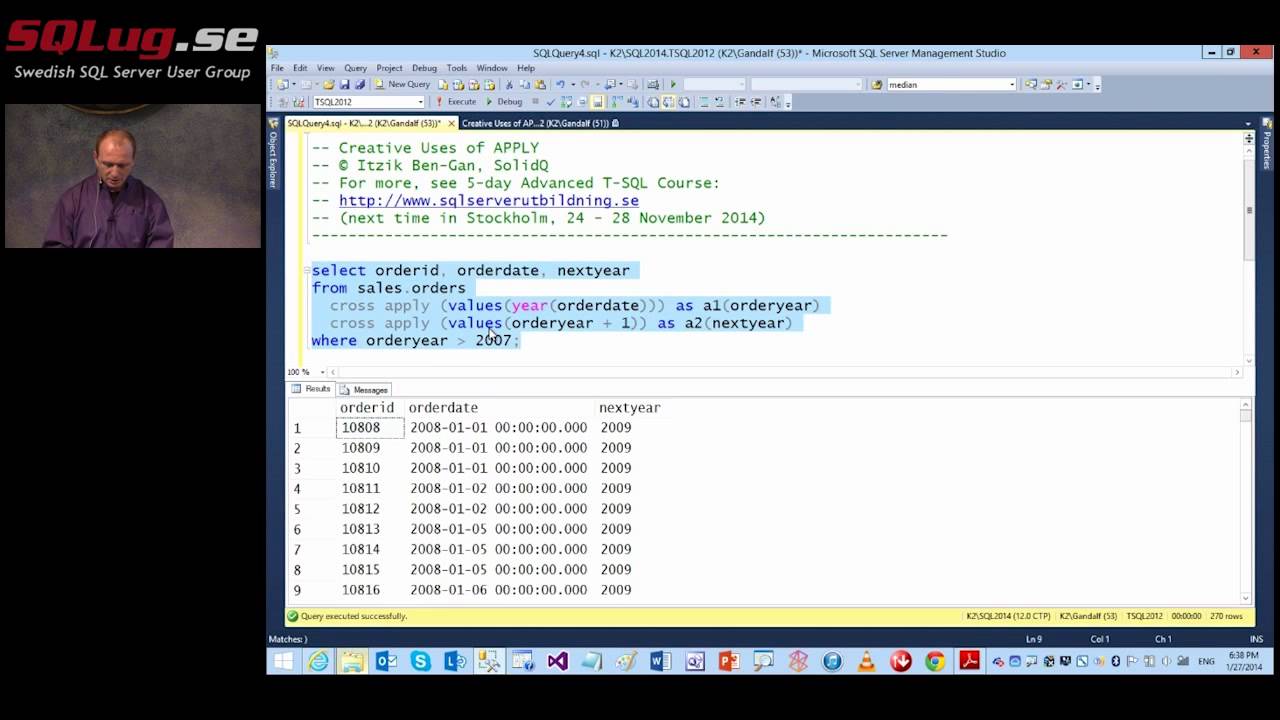Image resolution: width=1280 pixels, height=720 pixels.
Task: Click the Undo arrow icon
Action: click(x=560, y=85)
